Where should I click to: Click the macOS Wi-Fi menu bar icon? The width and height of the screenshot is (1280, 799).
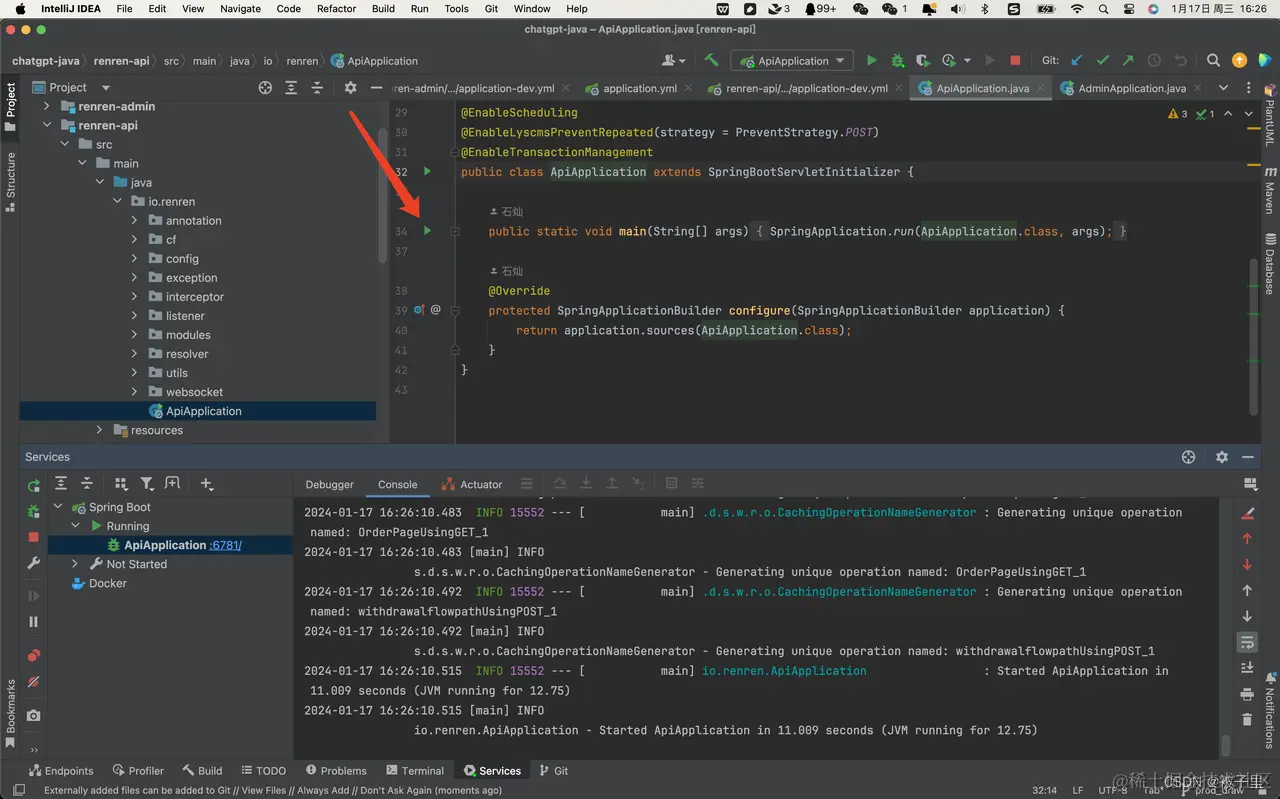coord(1077,8)
